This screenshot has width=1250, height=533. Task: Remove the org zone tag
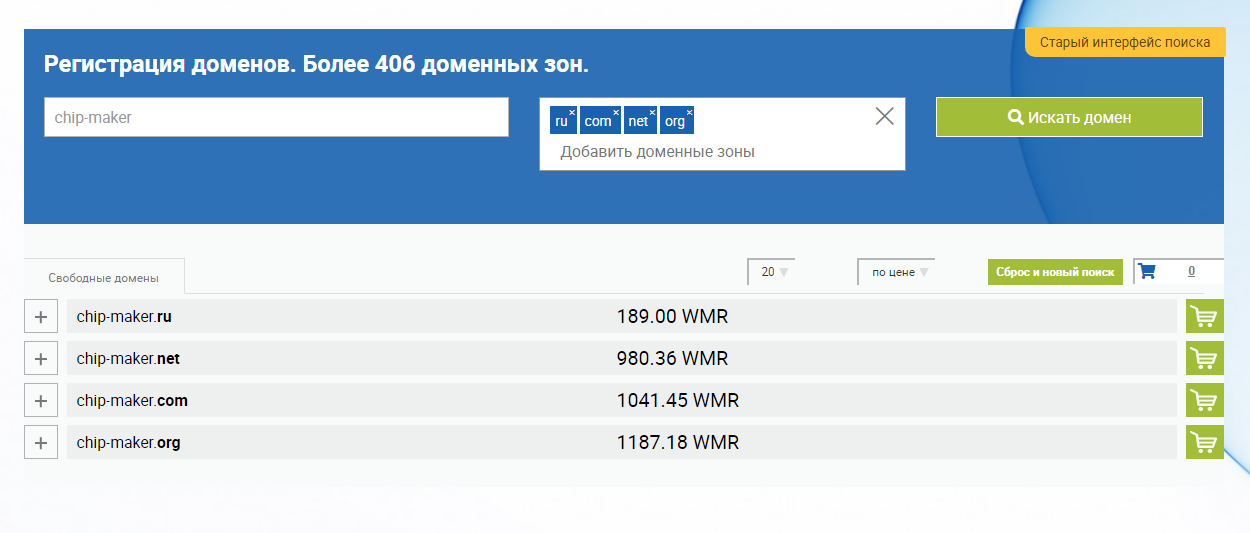(689, 111)
